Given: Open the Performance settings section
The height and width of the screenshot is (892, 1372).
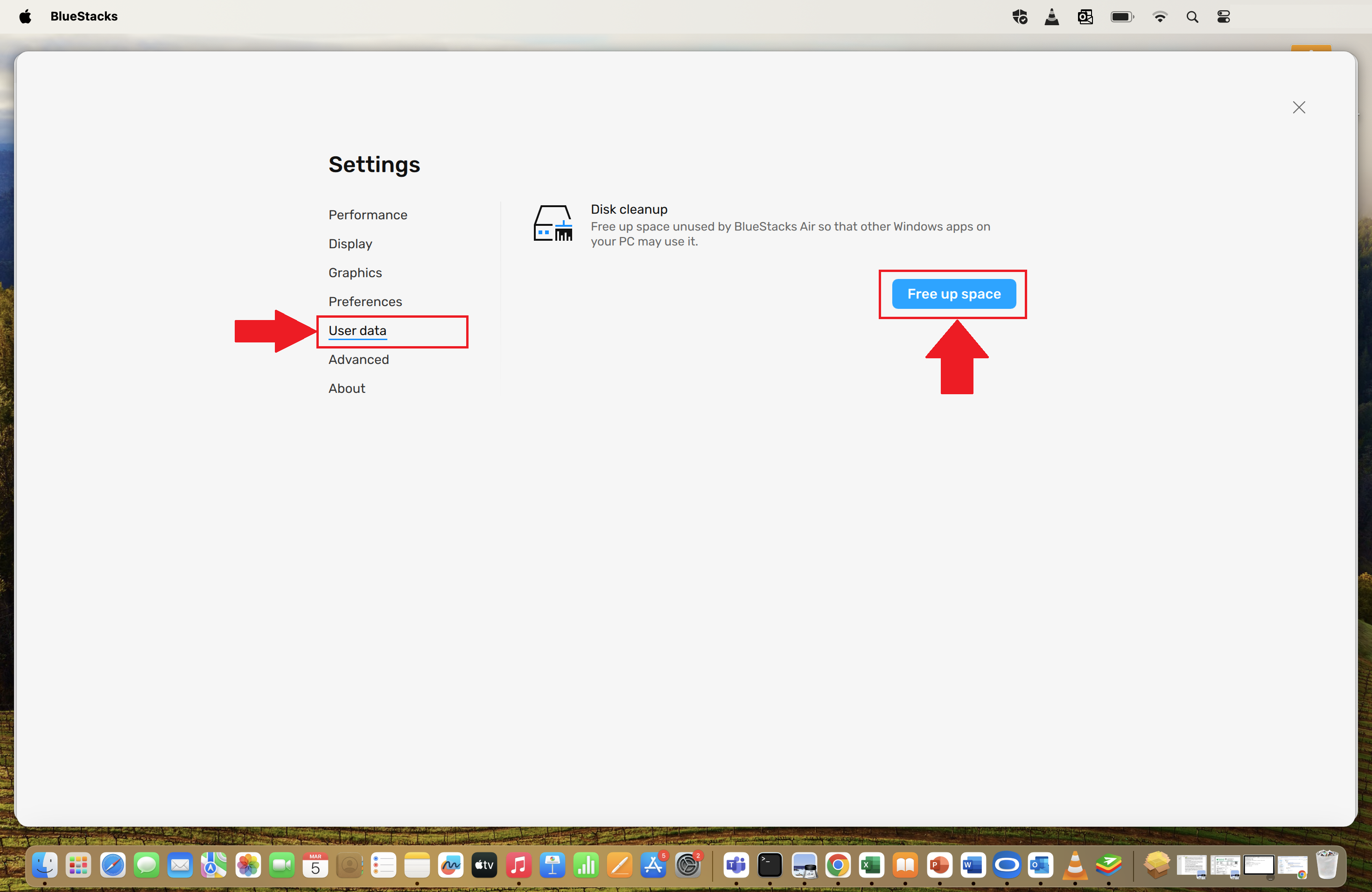Looking at the screenshot, I should pyautogui.click(x=368, y=215).
